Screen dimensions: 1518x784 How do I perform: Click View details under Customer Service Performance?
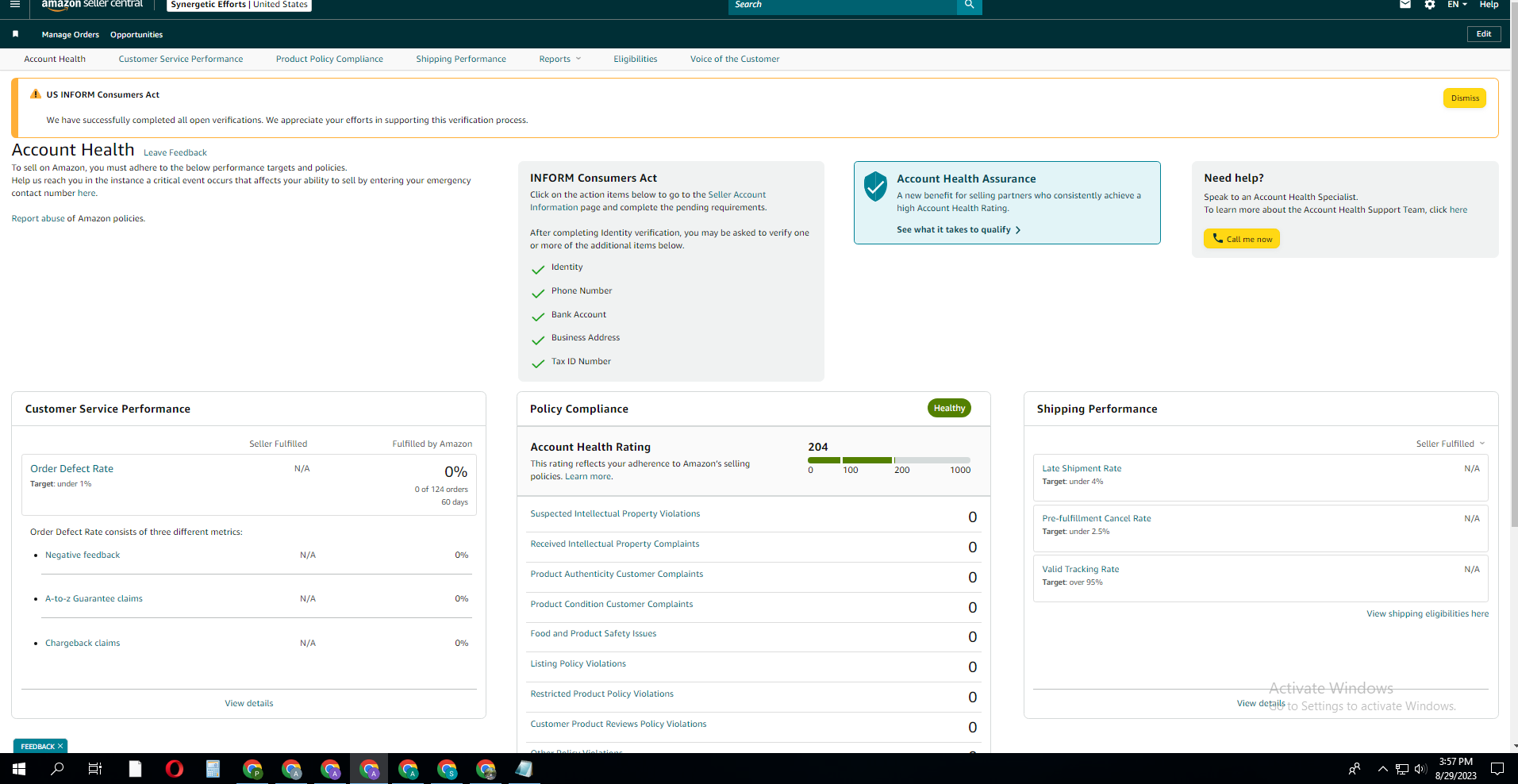249,703
